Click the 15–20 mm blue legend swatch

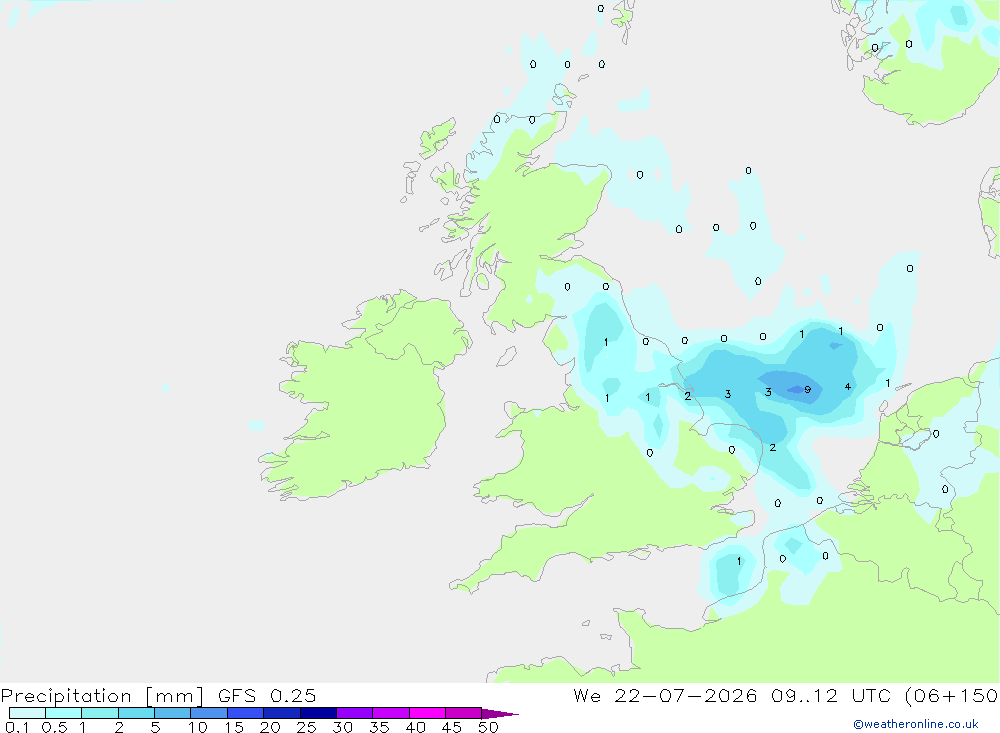(246, 713)
